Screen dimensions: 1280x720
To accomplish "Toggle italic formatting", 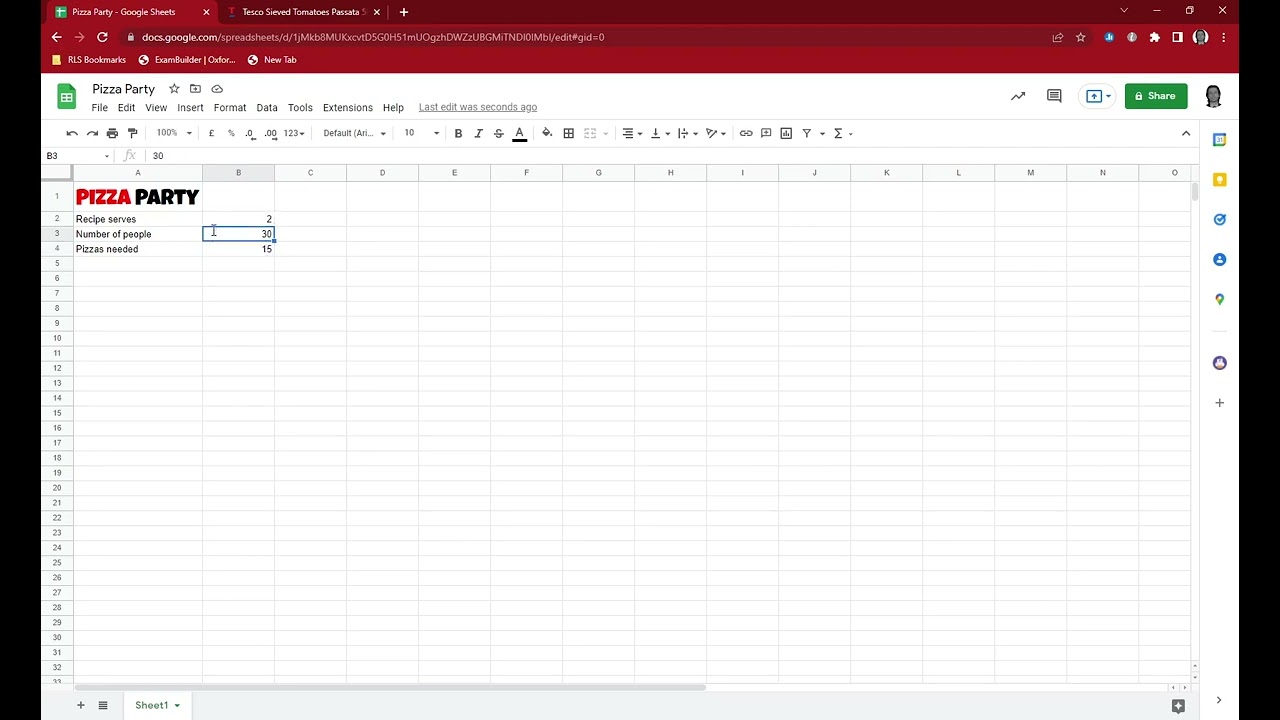I will click(478, 133).
